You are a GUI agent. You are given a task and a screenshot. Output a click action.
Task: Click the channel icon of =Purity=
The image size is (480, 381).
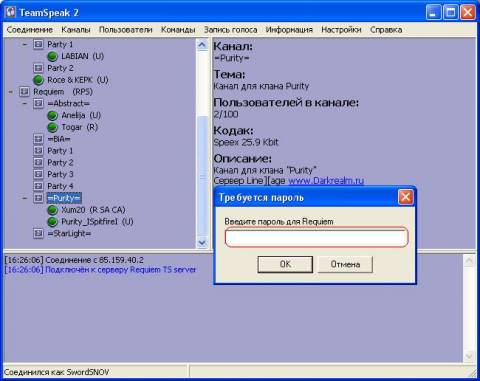point(38,198)
